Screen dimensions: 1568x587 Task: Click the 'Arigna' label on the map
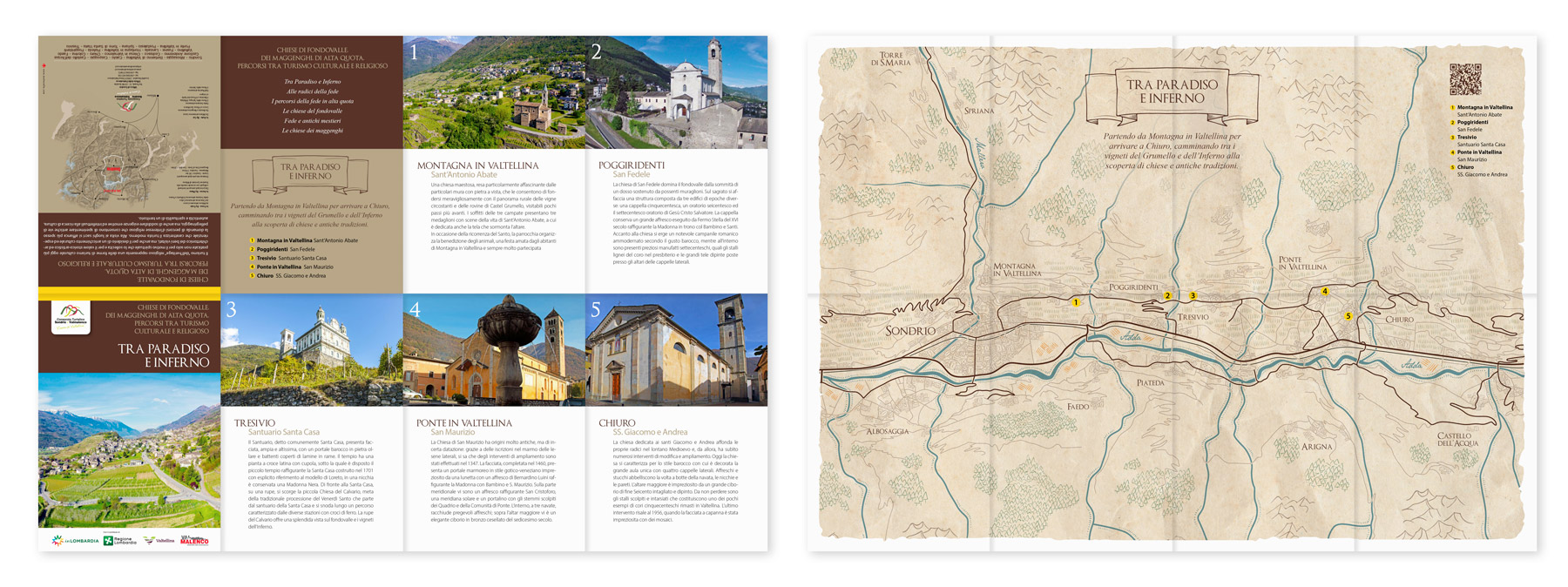[x=1317, y=447]
